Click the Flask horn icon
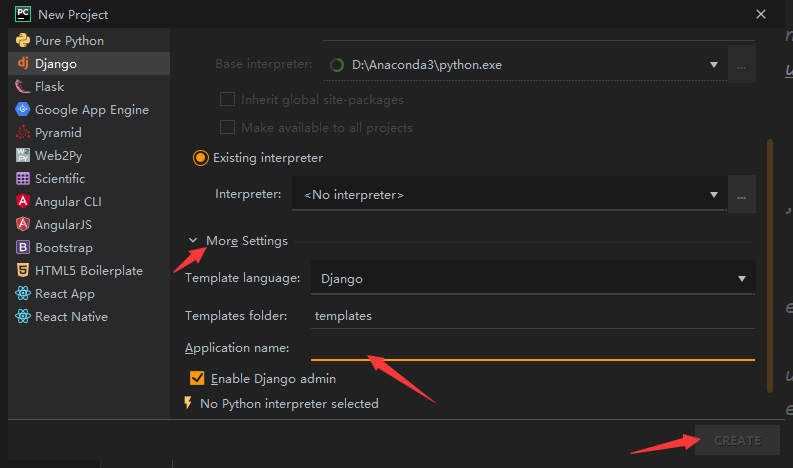This screenshot has height=468, width=793. (22, 87)
